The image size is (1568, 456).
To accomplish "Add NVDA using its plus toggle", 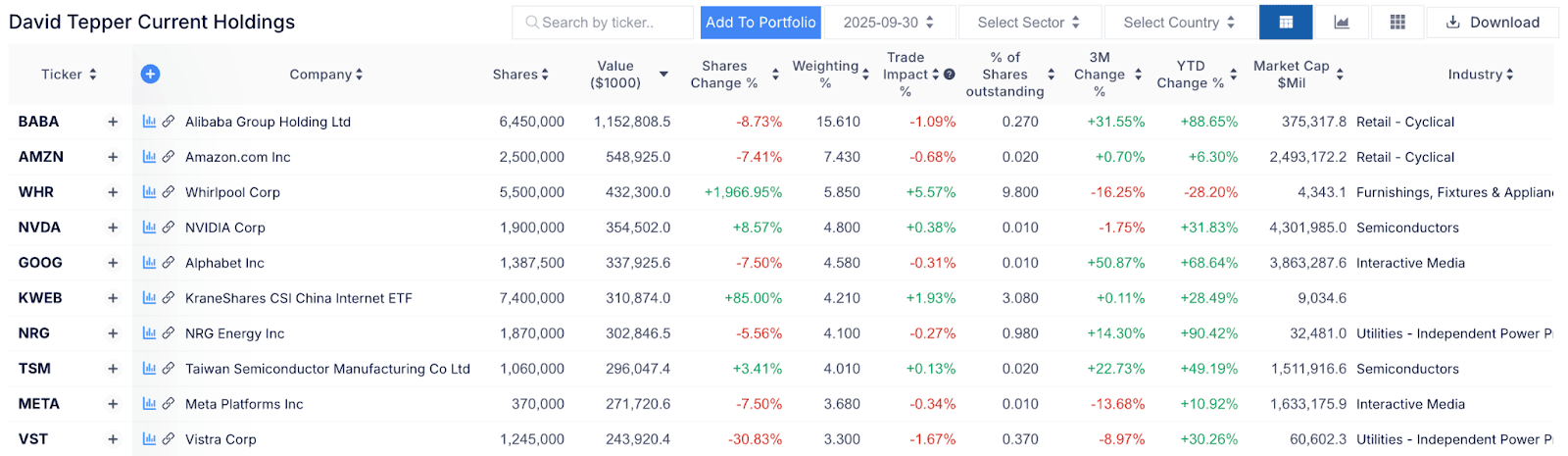I will (113, 228).
